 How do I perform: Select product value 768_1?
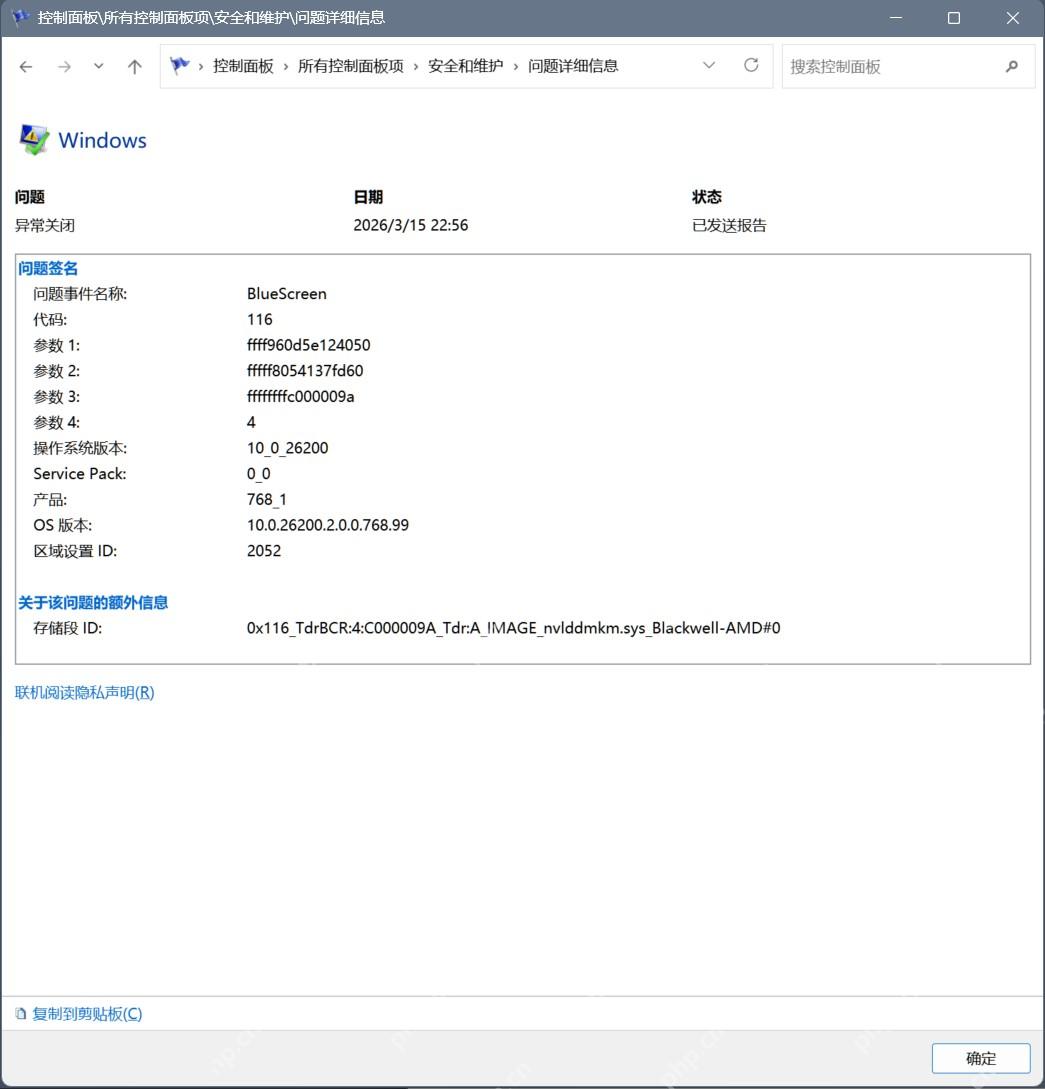[x=267, y=499]
